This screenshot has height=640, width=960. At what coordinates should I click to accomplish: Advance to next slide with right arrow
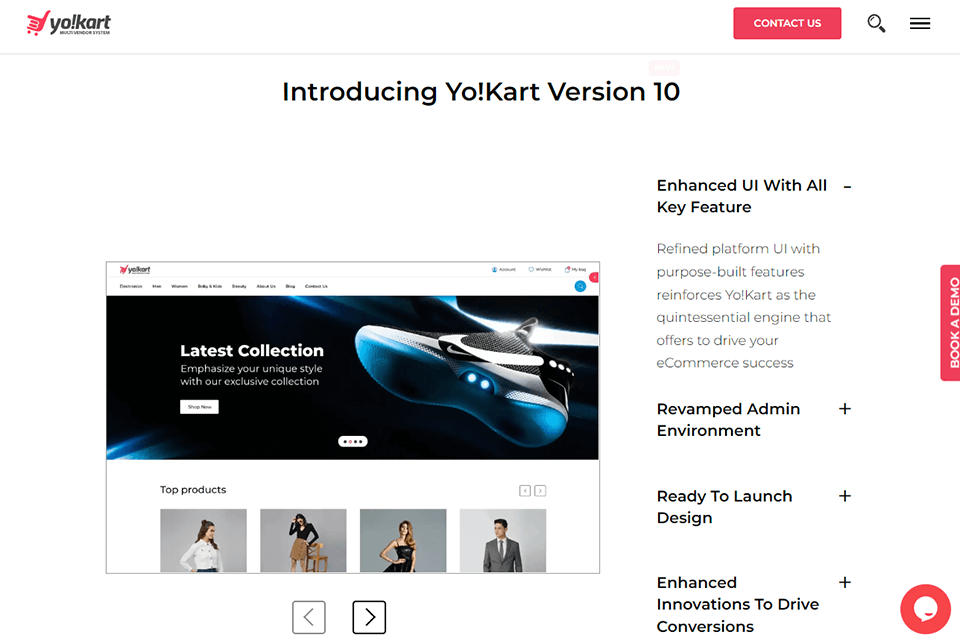(x=369, y=617)
